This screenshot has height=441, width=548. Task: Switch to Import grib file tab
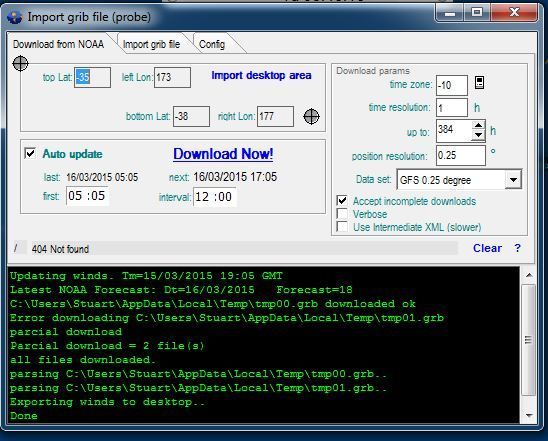151,44
